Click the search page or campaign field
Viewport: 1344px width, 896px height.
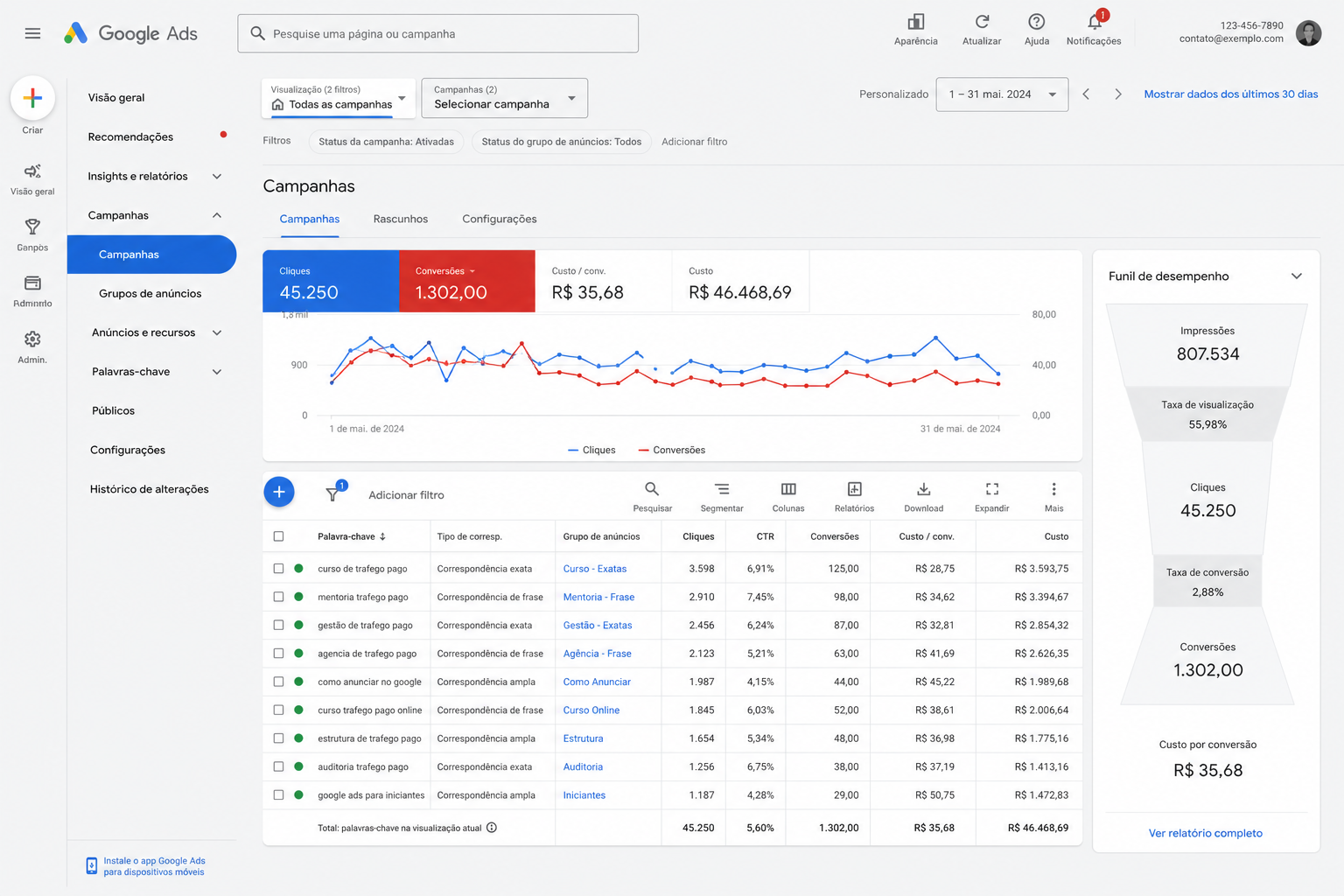click(x=437, y=33)
